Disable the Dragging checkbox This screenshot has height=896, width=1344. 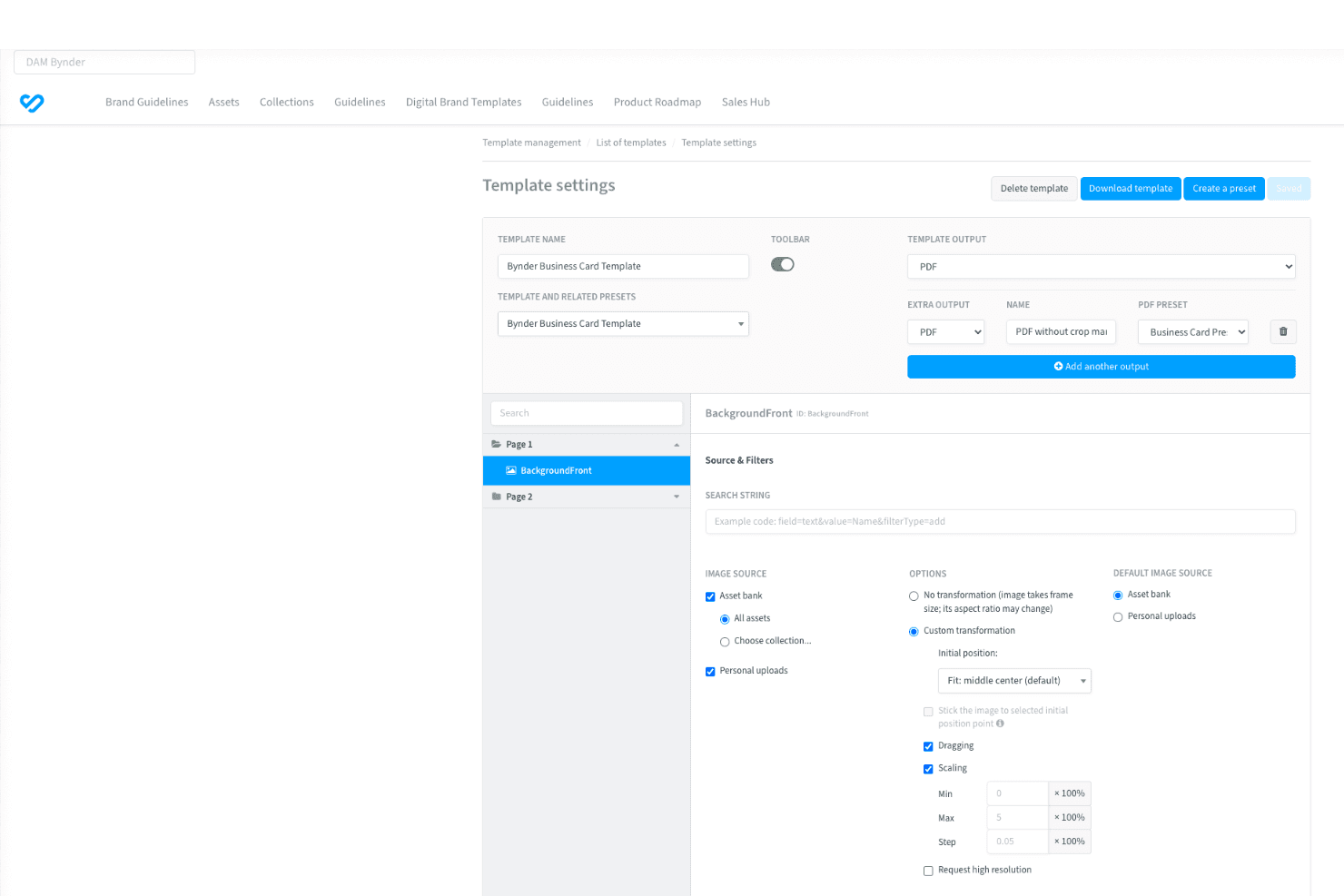click(928, 747)
